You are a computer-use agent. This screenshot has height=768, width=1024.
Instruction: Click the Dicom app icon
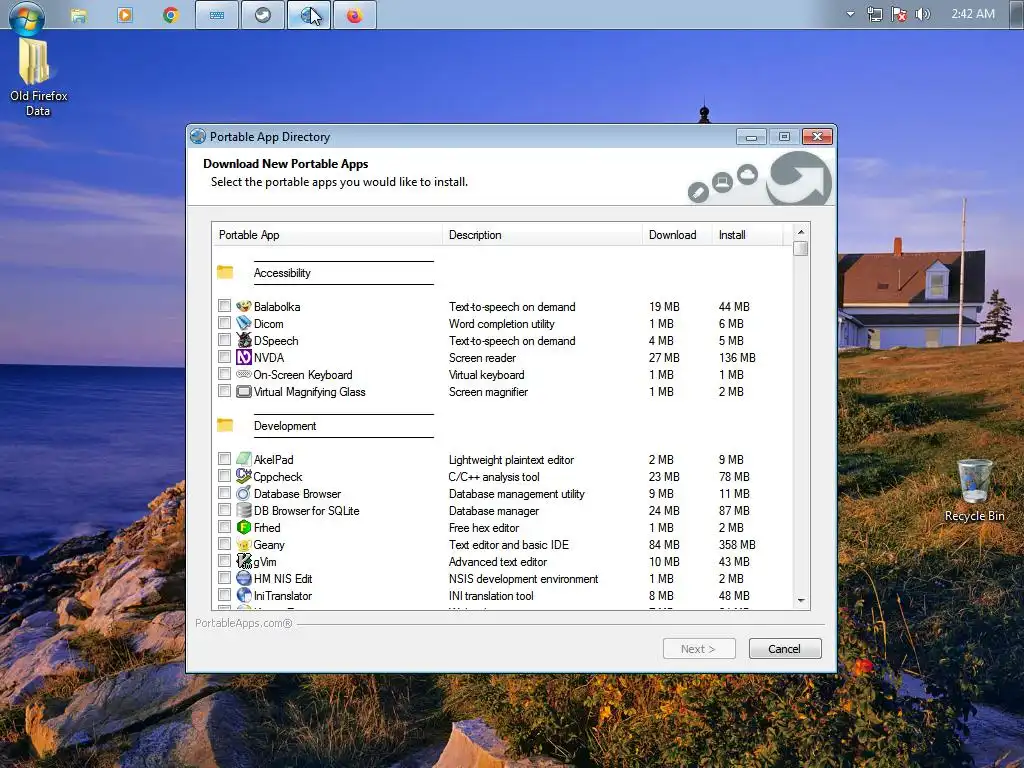244,323
